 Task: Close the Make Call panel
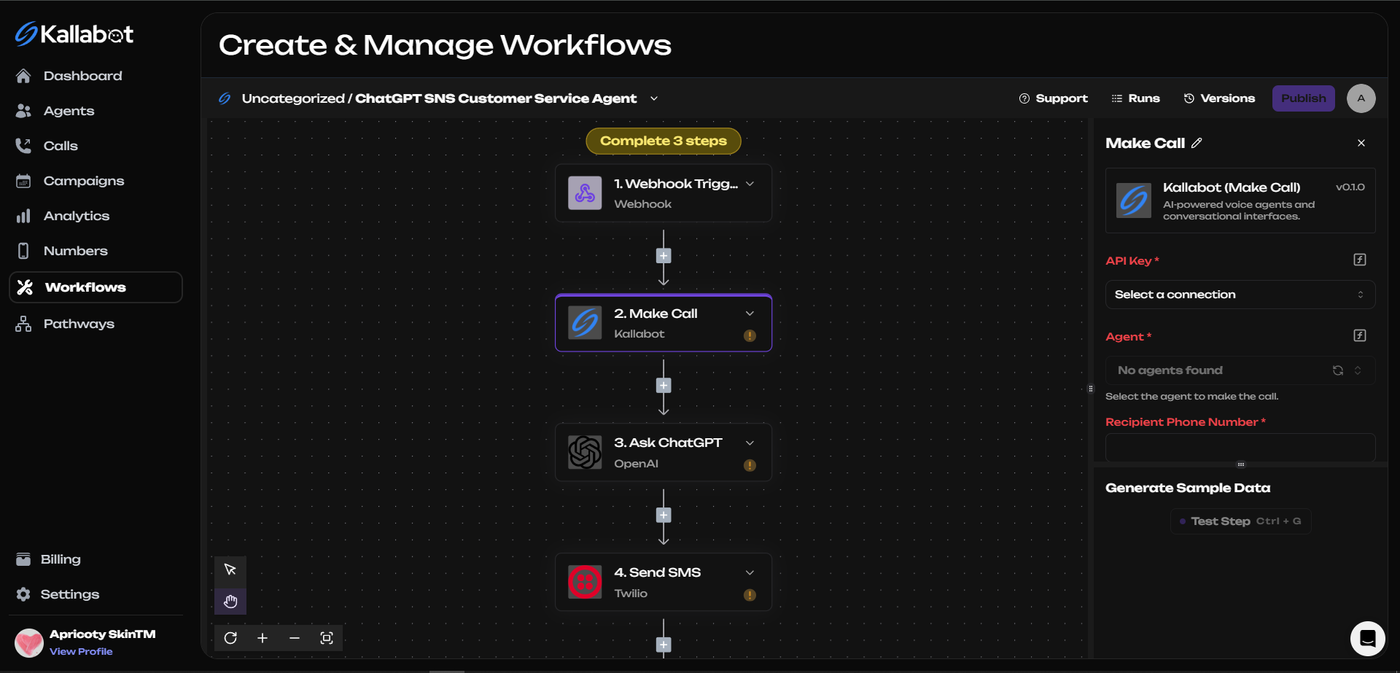coord(1361,143)
